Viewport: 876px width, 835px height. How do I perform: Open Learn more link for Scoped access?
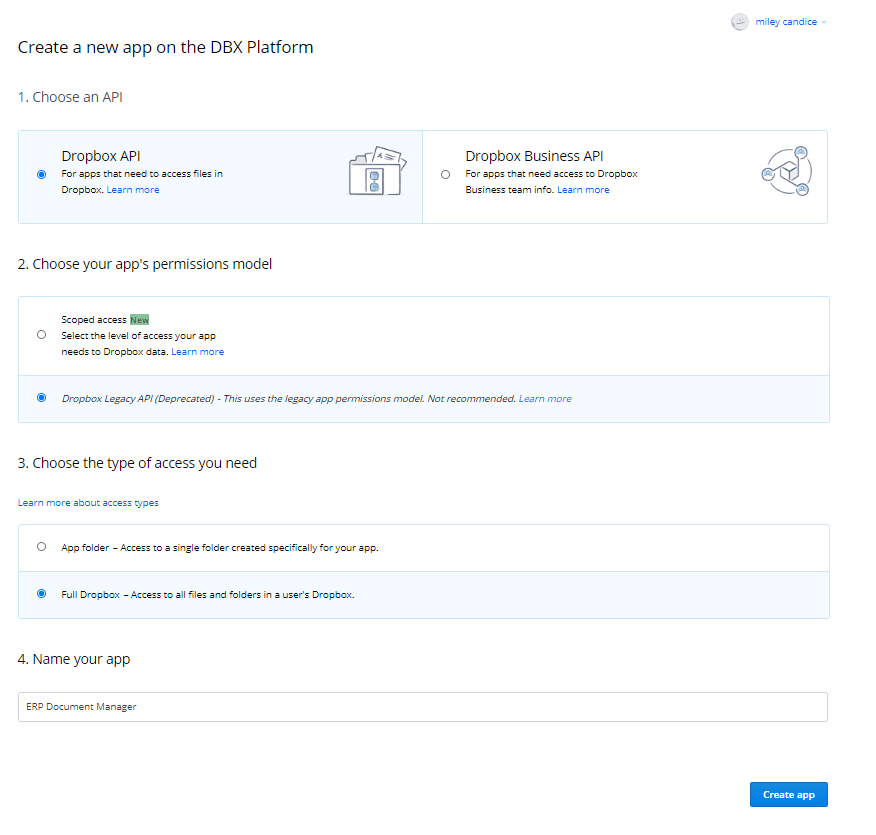click(198, 352)
